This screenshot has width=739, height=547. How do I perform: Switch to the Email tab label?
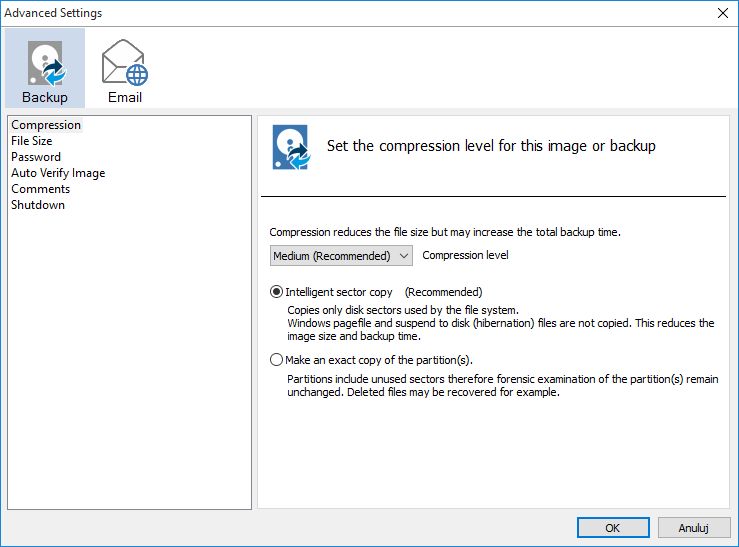[x=125, y=97]
